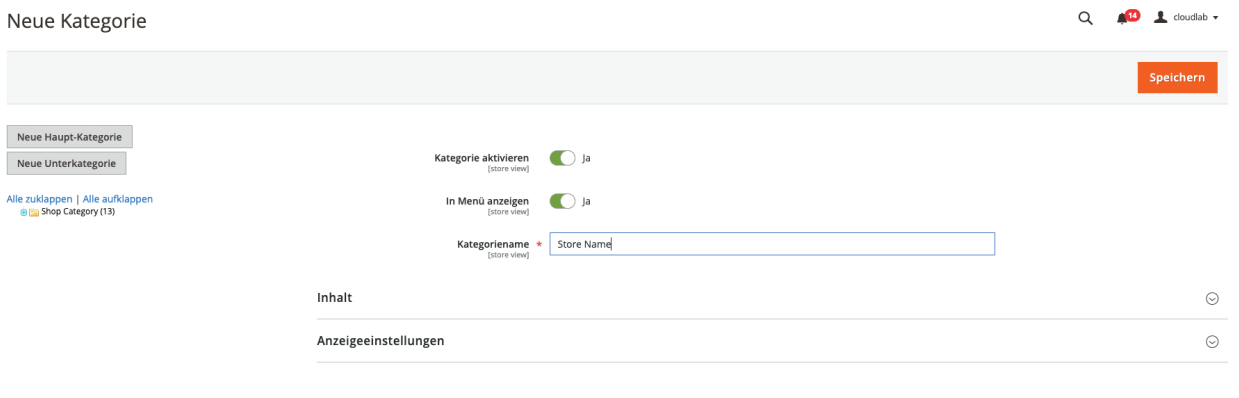The image size is (1239, 398).
Task: Expand the Anzeigeeinstellungen section
Action: [772, 341]
